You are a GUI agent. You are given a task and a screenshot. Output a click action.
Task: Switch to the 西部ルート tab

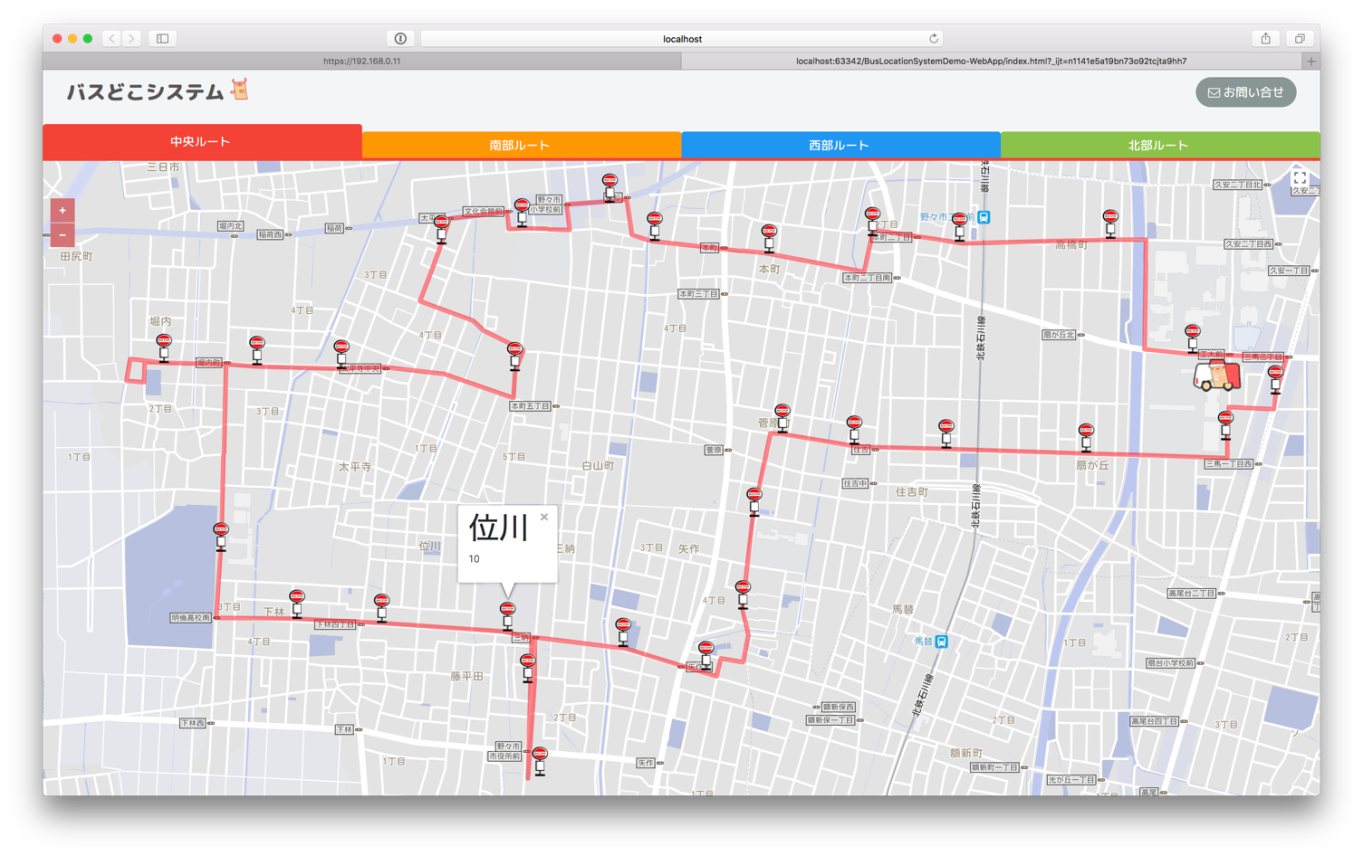pos(840,146)
